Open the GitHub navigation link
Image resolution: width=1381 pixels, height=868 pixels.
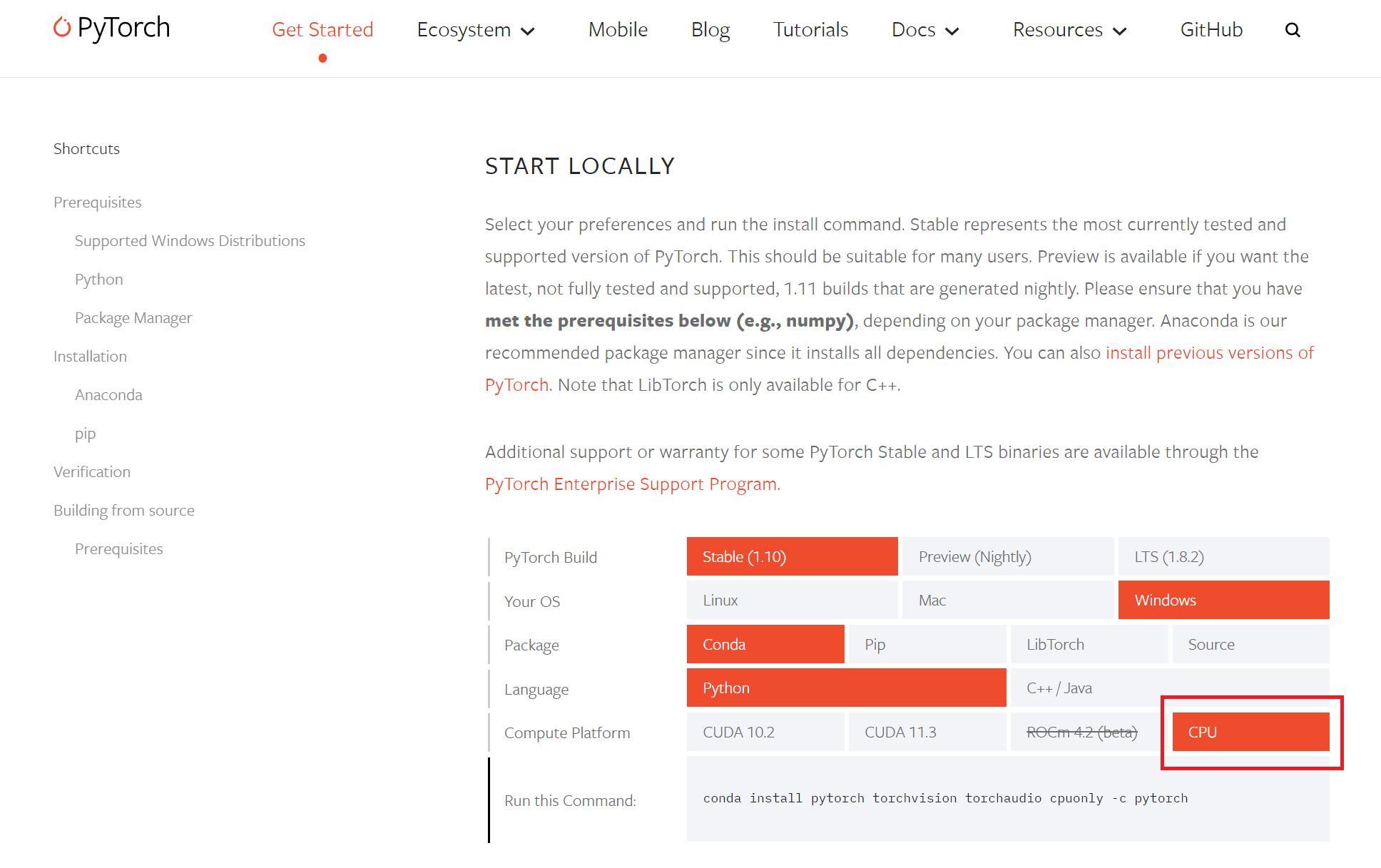pos(1211,30)
